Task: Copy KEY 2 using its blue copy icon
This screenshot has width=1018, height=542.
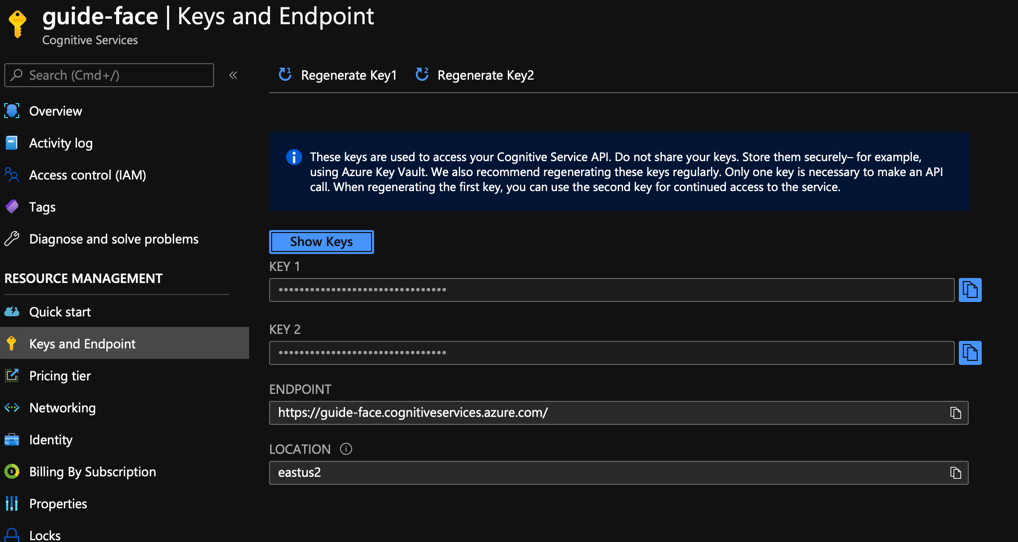Action: pyautogui.click(x=970, y=352)
